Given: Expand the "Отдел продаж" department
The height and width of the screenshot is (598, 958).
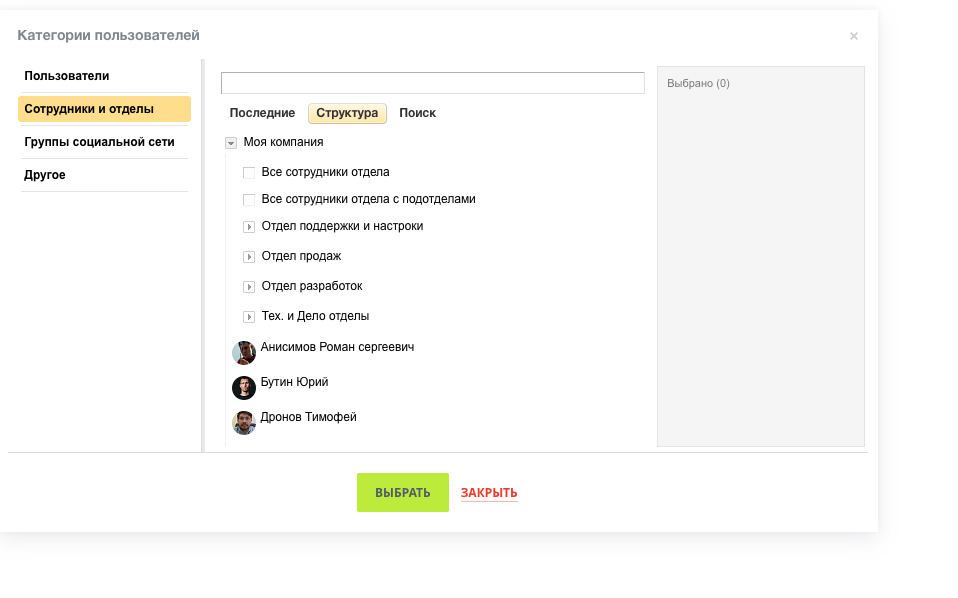Looking at the screenshot, I should point(250,257).
